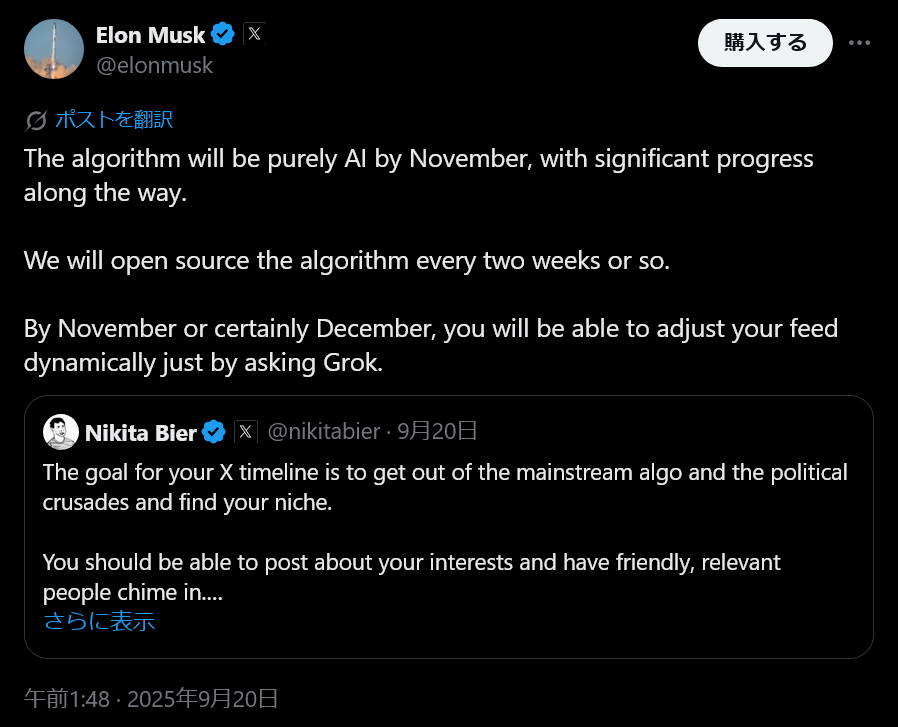
Task: Click Elon Musk's blue verified badge
Action: click(x=223, y=35)
